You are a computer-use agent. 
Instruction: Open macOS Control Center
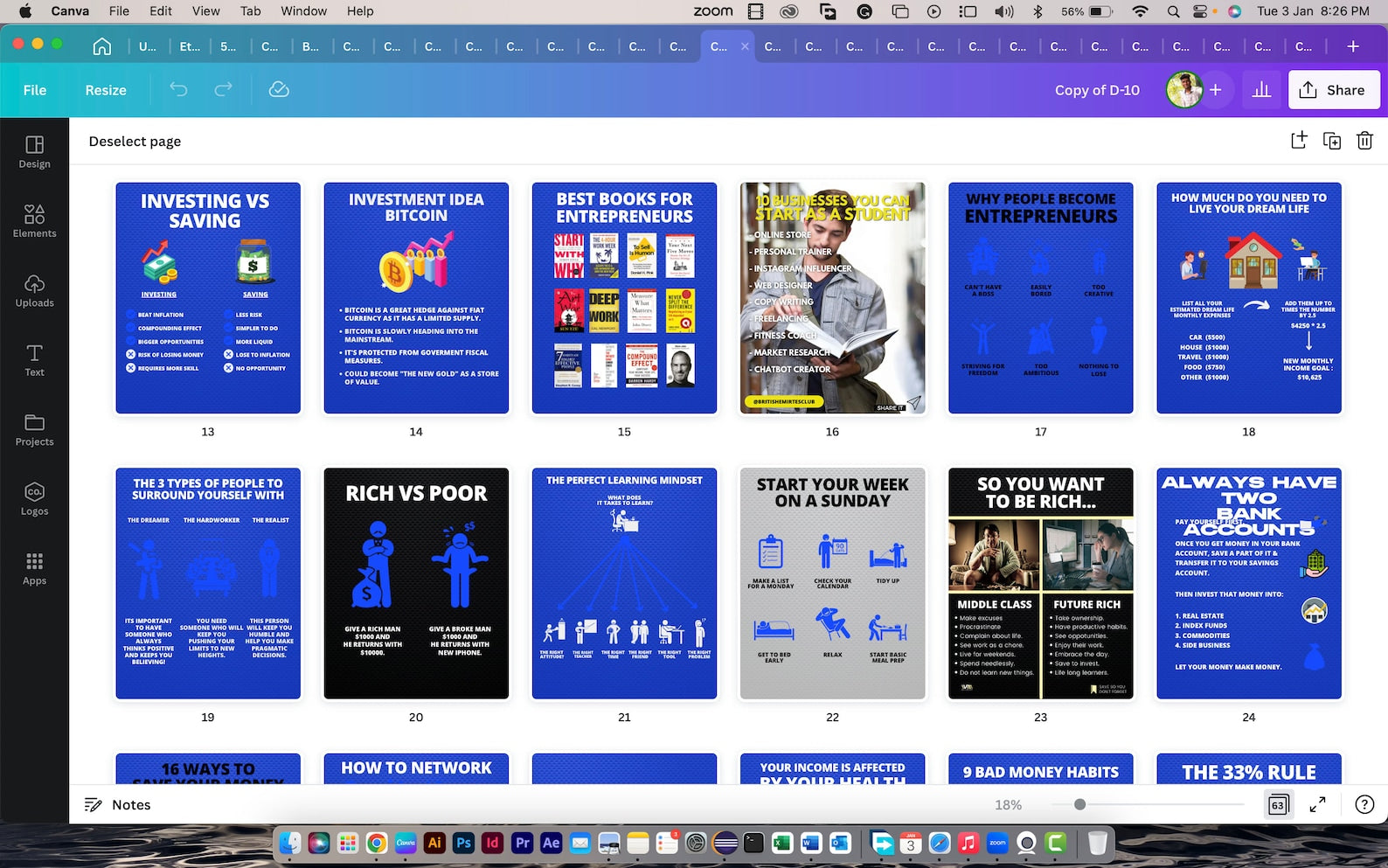[x=1201, y=11]
